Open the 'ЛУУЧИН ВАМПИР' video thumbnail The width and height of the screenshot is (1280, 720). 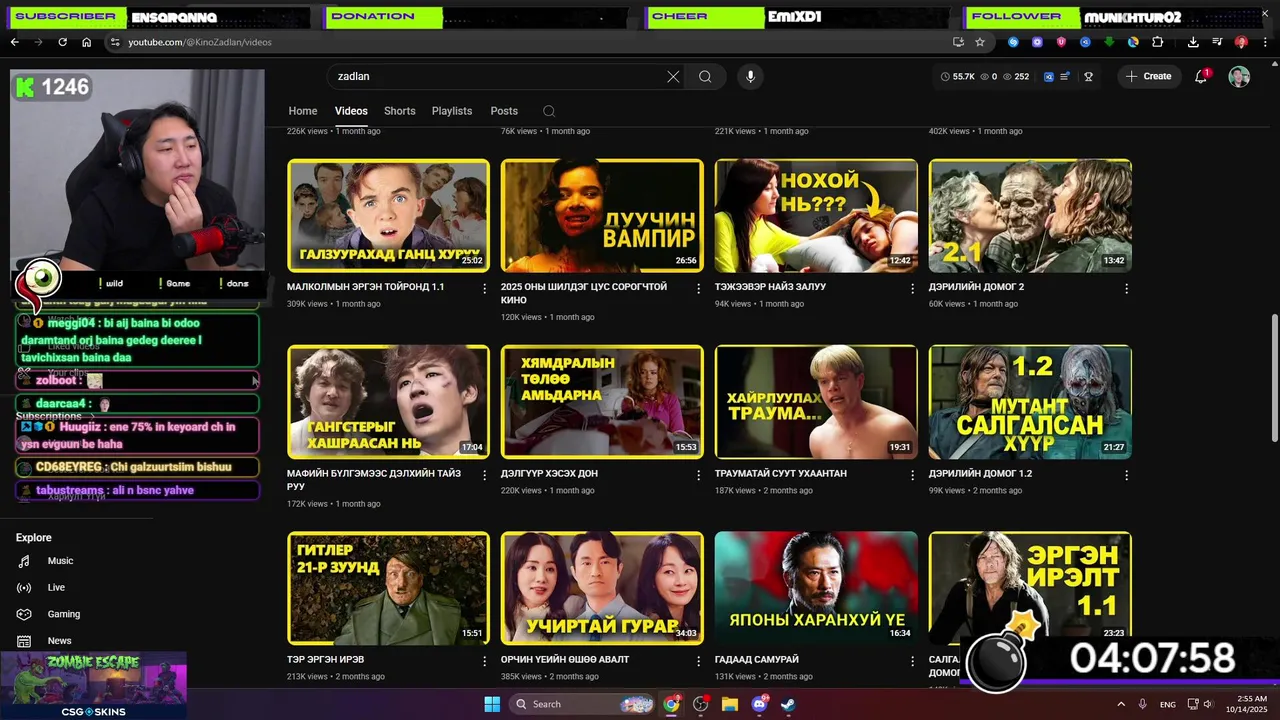602,215
